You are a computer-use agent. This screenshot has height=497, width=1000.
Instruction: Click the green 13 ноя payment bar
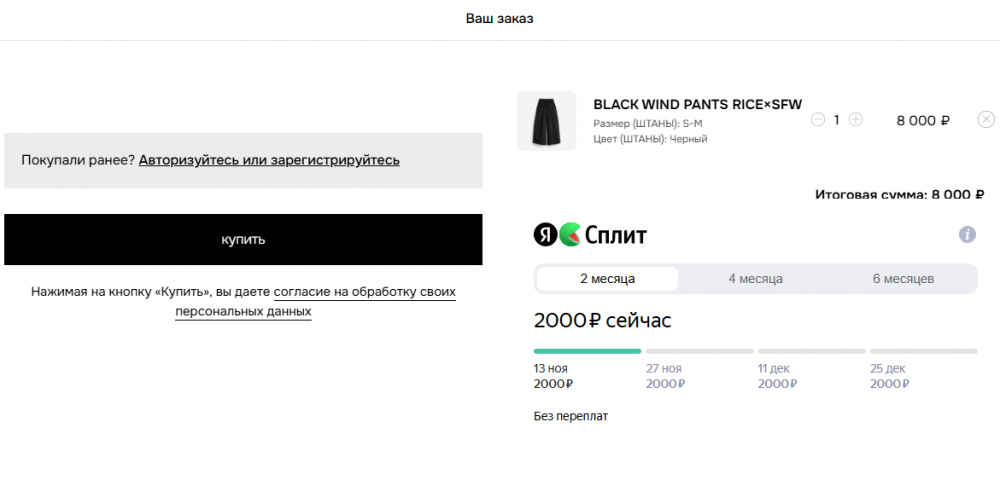(x=587, y=352)
